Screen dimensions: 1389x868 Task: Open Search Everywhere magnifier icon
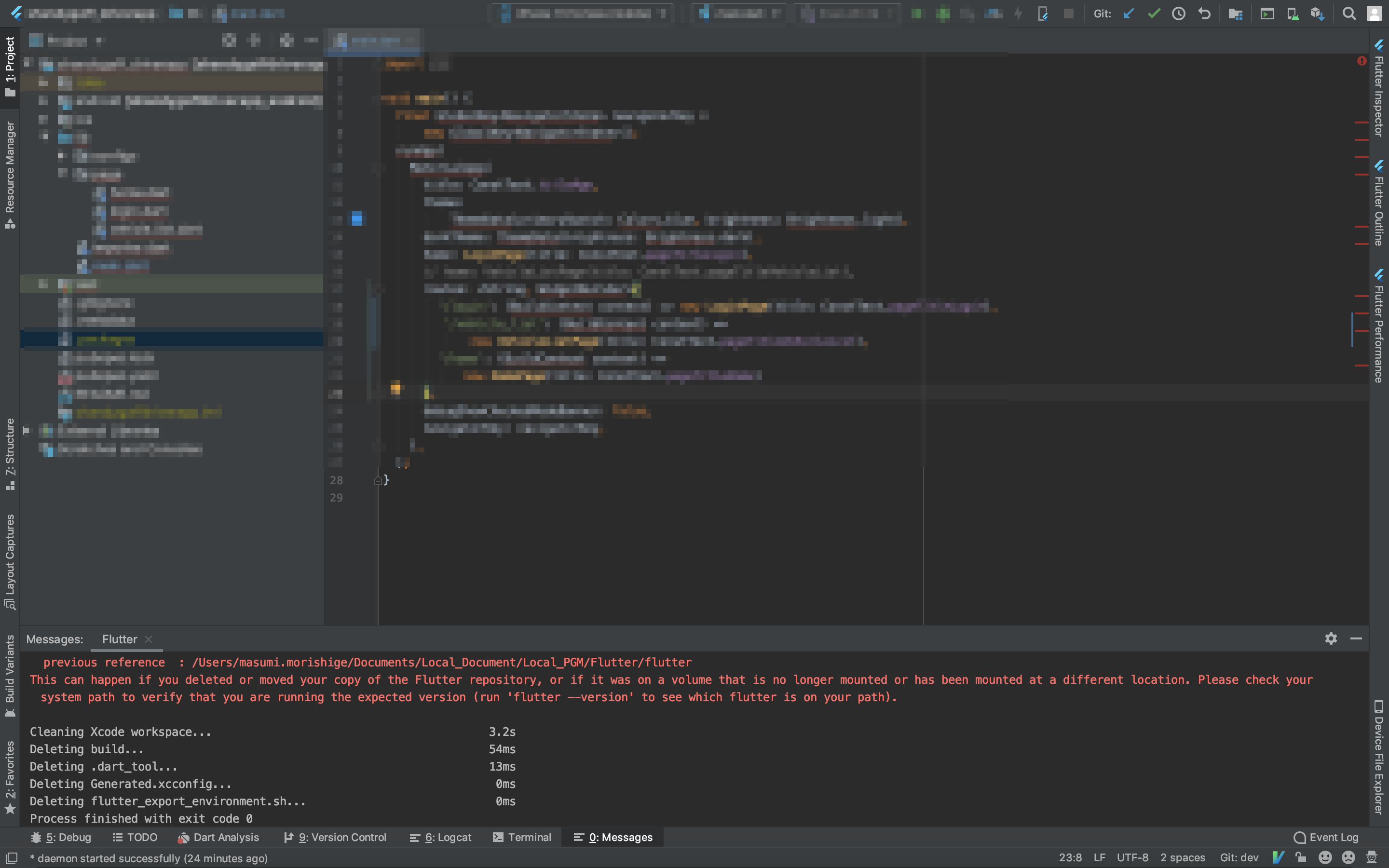point(1350,13)
